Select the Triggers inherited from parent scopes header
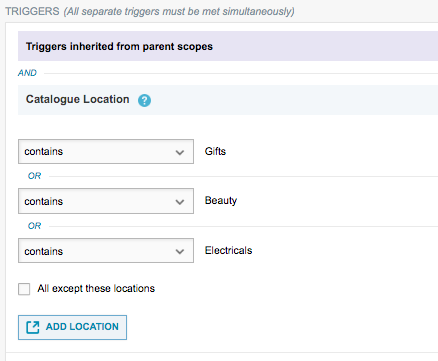This screenshot has height=361, width=438. [228, 46]
